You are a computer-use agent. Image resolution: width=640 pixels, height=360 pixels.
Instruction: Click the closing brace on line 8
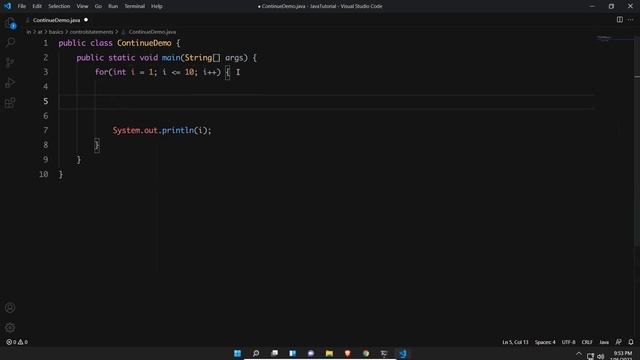tap(97, 145)
